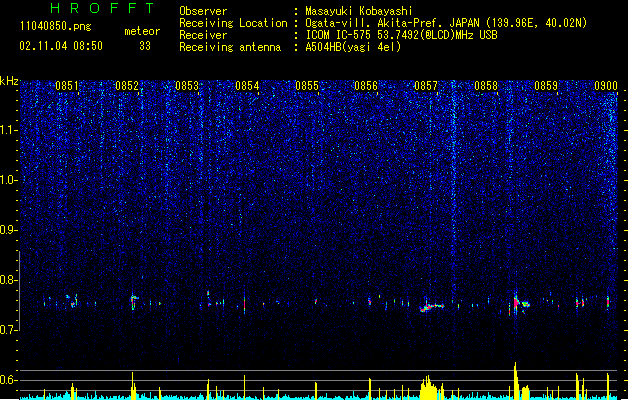
Task: Click the bright red echo after 0858
Action: pos(516,303)
